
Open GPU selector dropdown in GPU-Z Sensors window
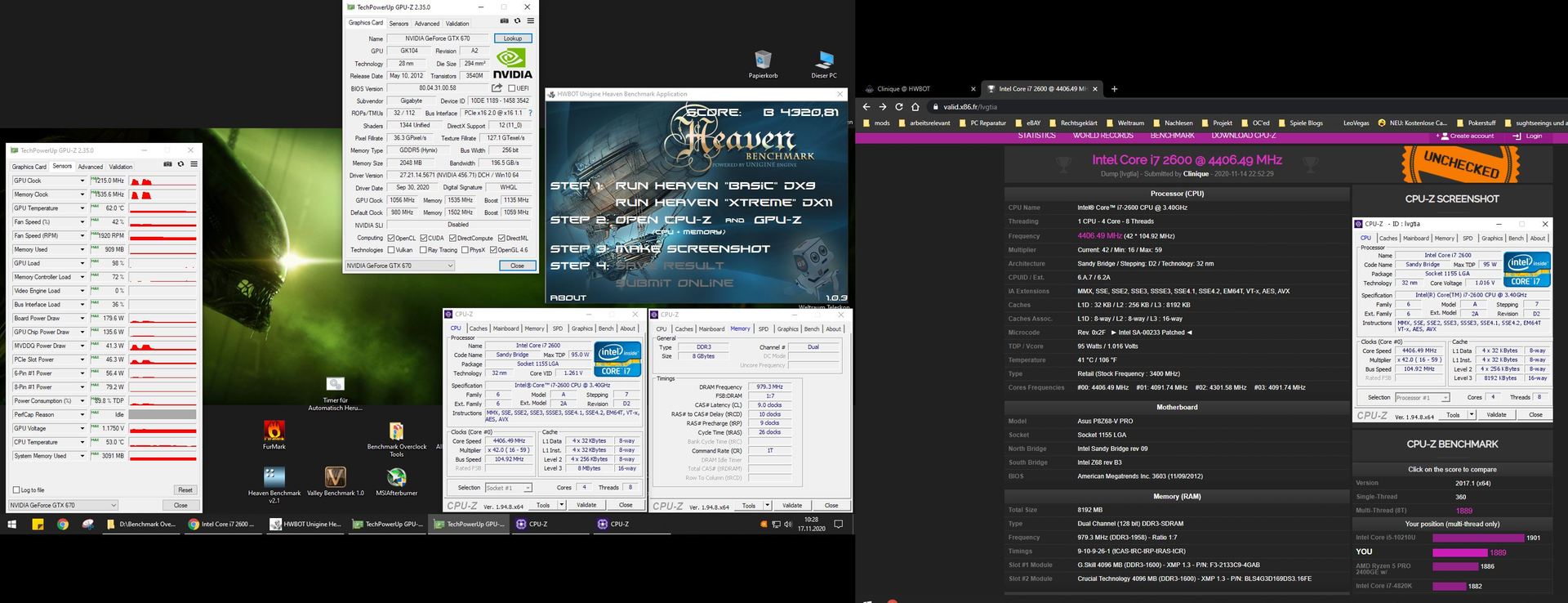pos(63,505)
